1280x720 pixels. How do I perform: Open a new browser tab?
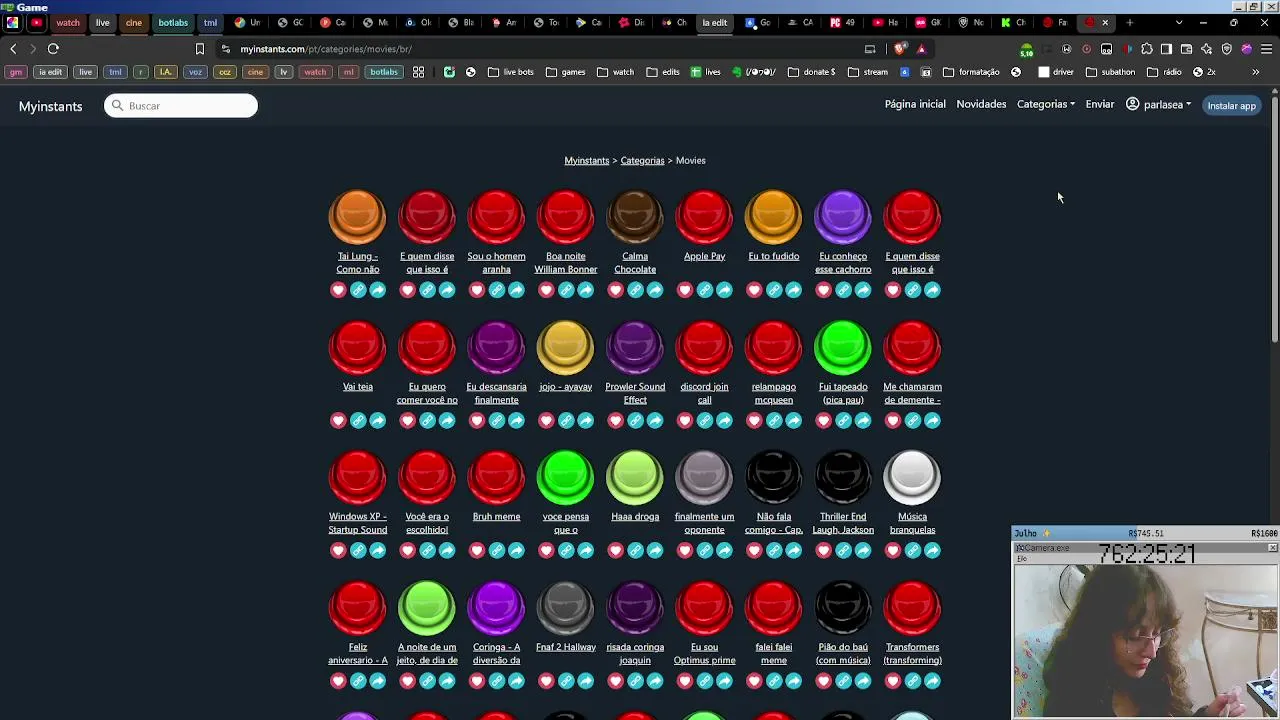coord(1130,22)
